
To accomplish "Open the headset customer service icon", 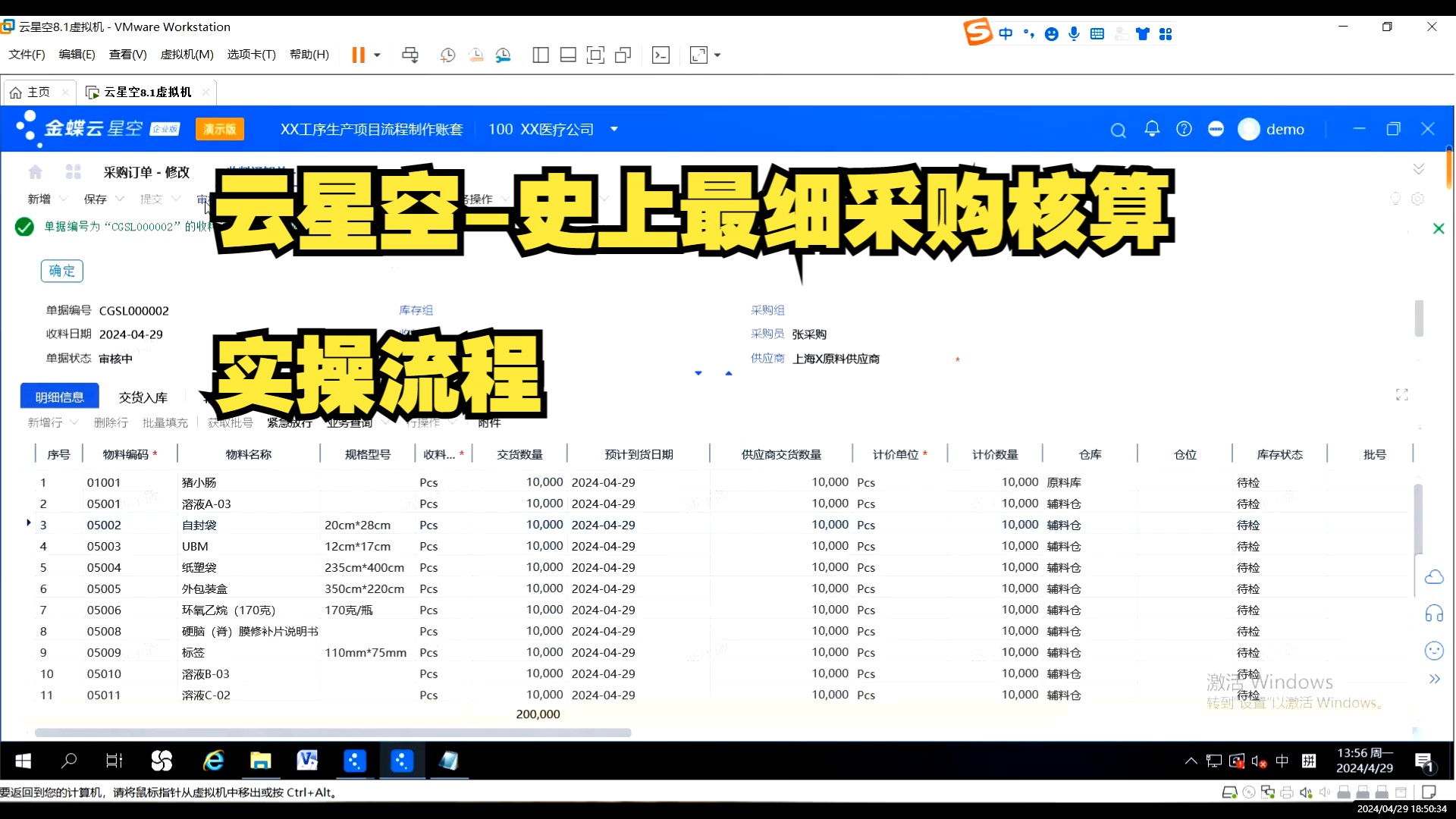I will (x=1433, y=613).
